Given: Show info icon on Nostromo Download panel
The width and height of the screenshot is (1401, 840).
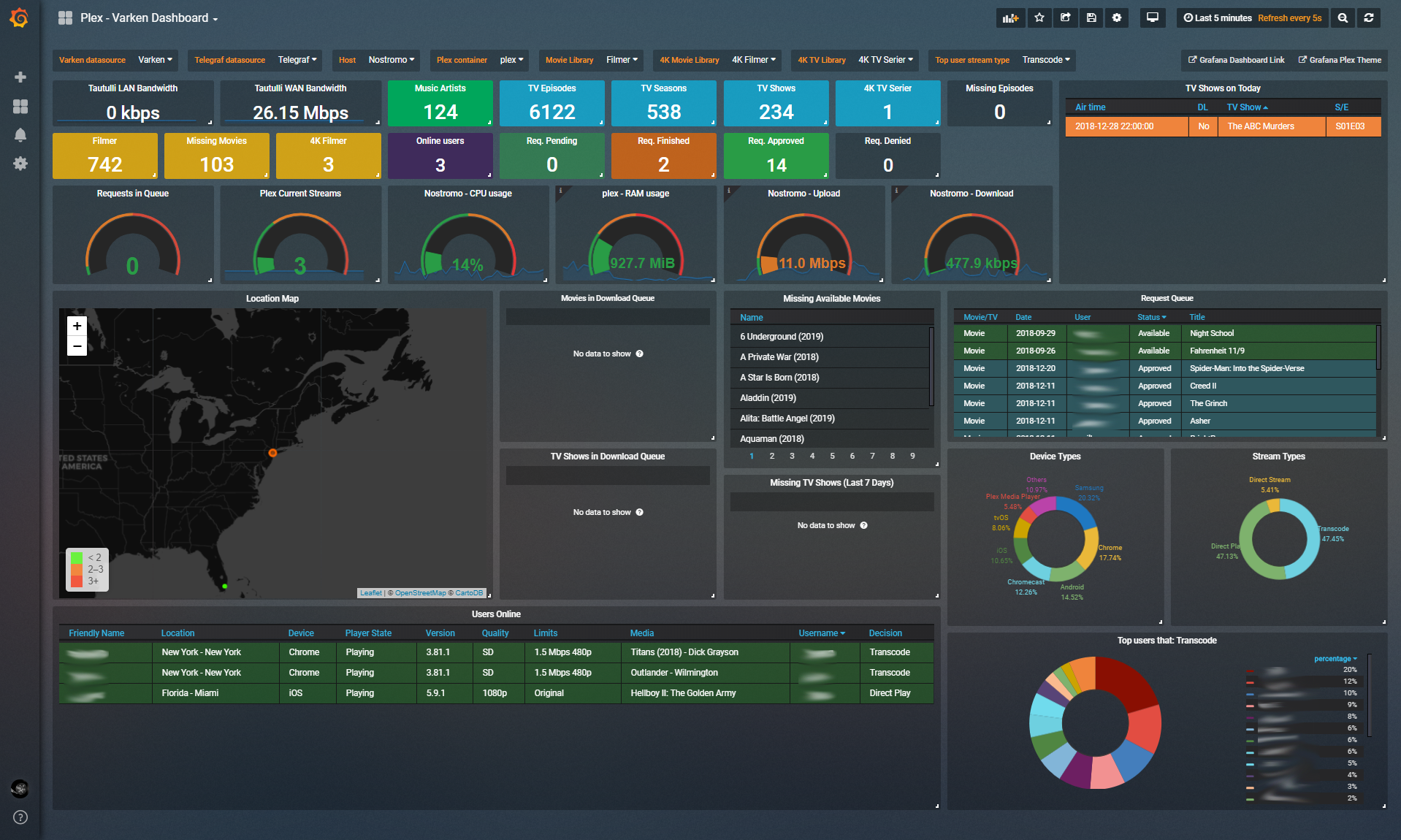Looking at the screenshot, I should 896,191.
